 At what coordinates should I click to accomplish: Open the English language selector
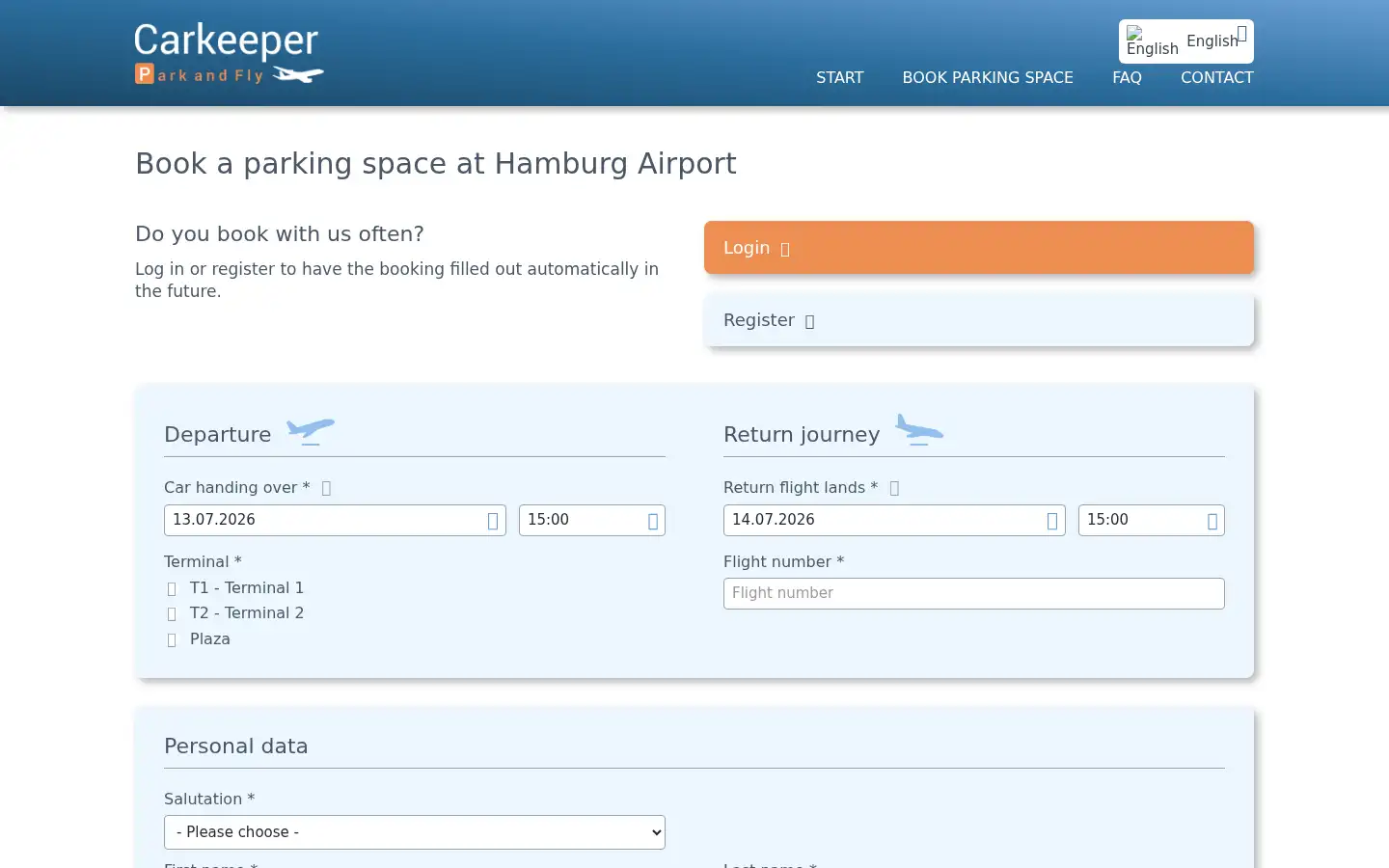1186,41
